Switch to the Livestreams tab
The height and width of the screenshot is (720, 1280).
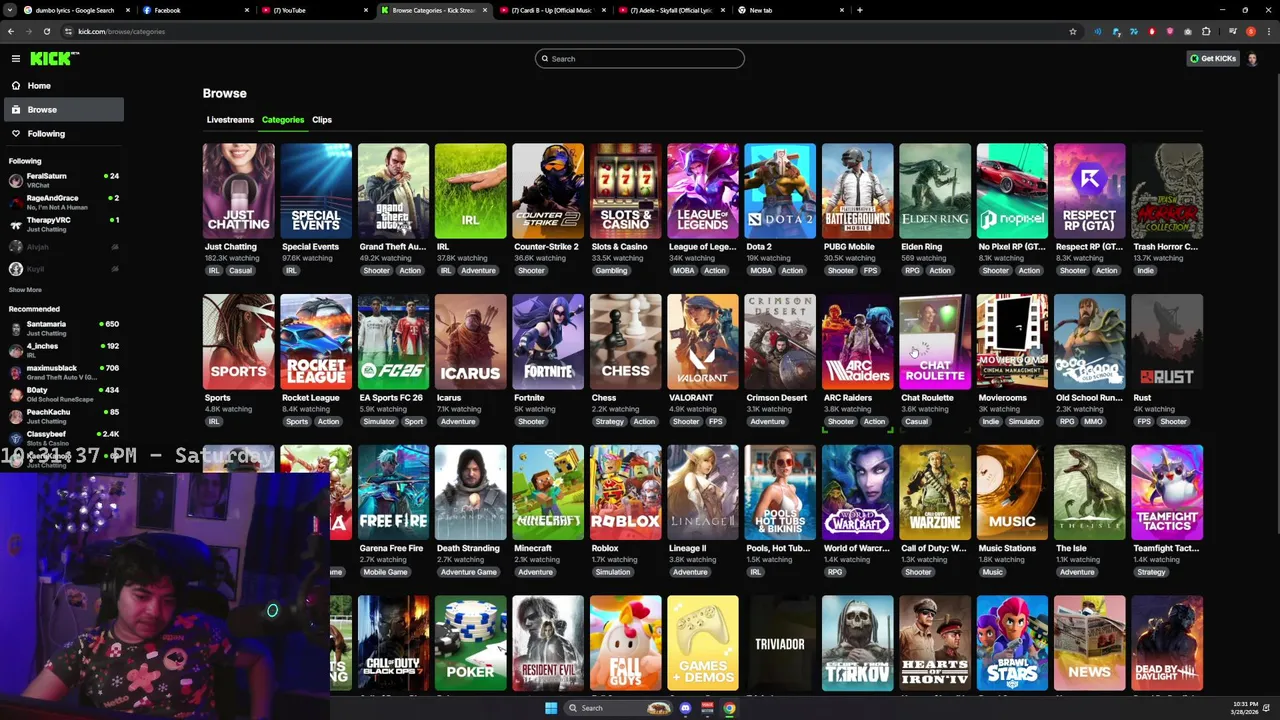pyautogui.click(x=230, y=120)
